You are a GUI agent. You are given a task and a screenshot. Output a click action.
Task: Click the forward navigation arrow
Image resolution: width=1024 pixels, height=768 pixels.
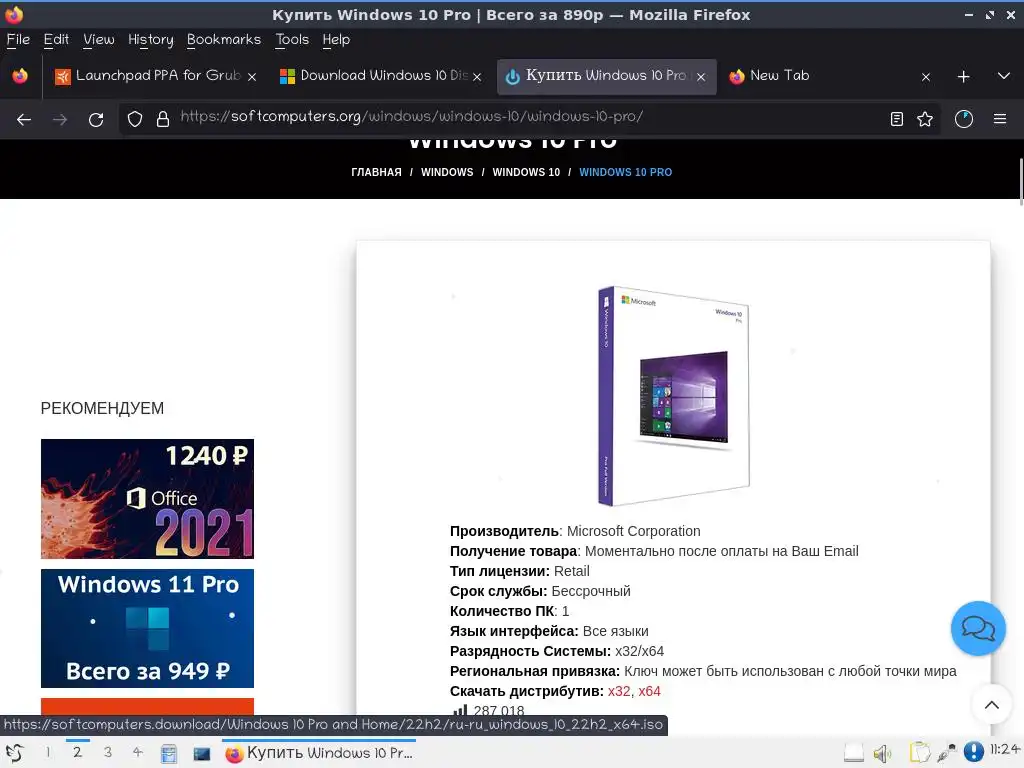pyautogui.click(x=60, y=120)
